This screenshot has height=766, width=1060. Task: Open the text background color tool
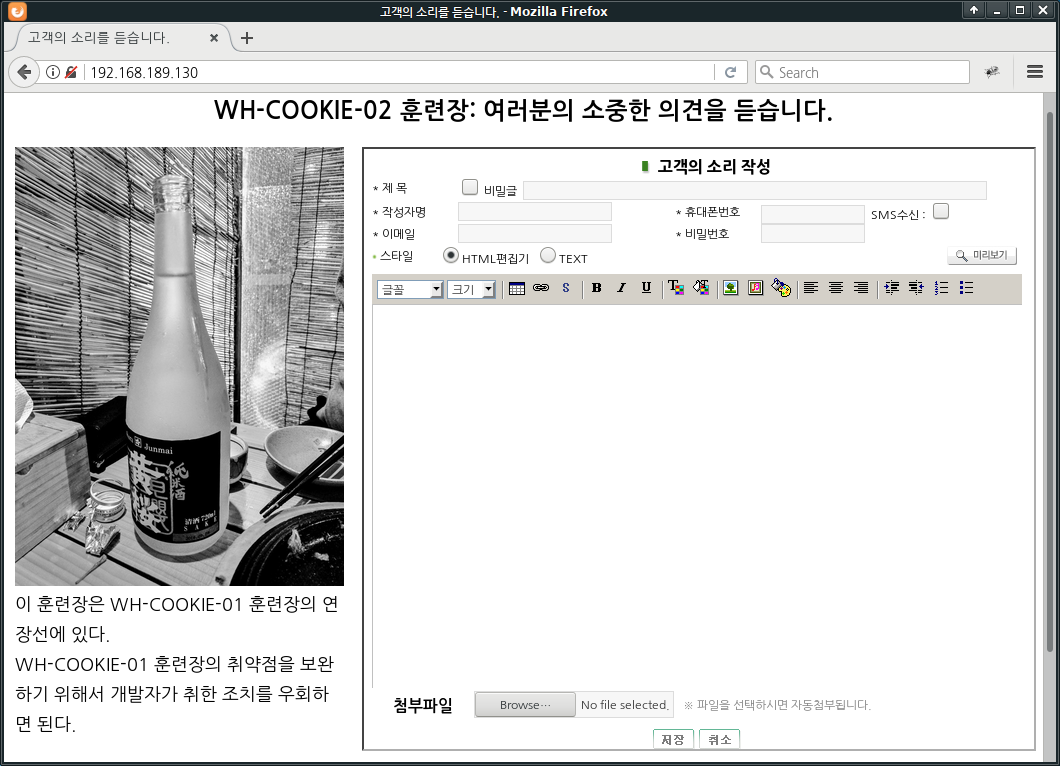tap(701, 288)
